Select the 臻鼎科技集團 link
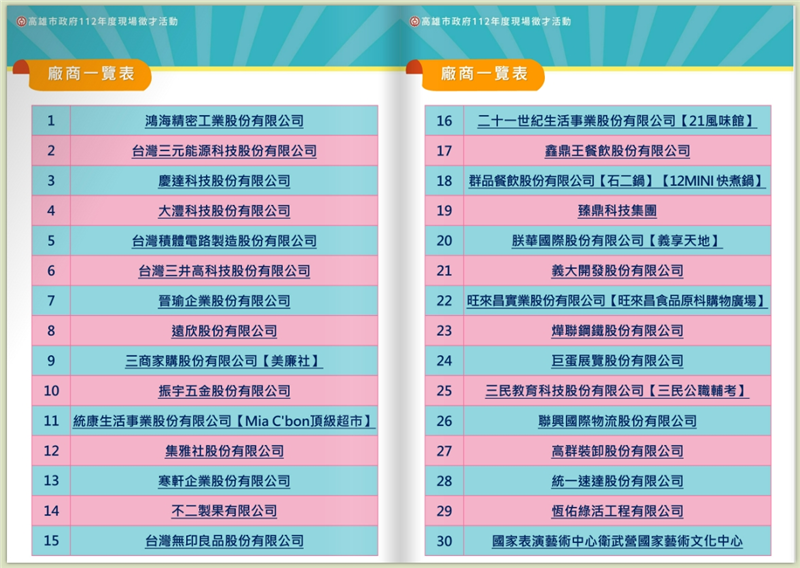This screenshot has width=800, height=568. pyautogui.click(x=617, y=211)
